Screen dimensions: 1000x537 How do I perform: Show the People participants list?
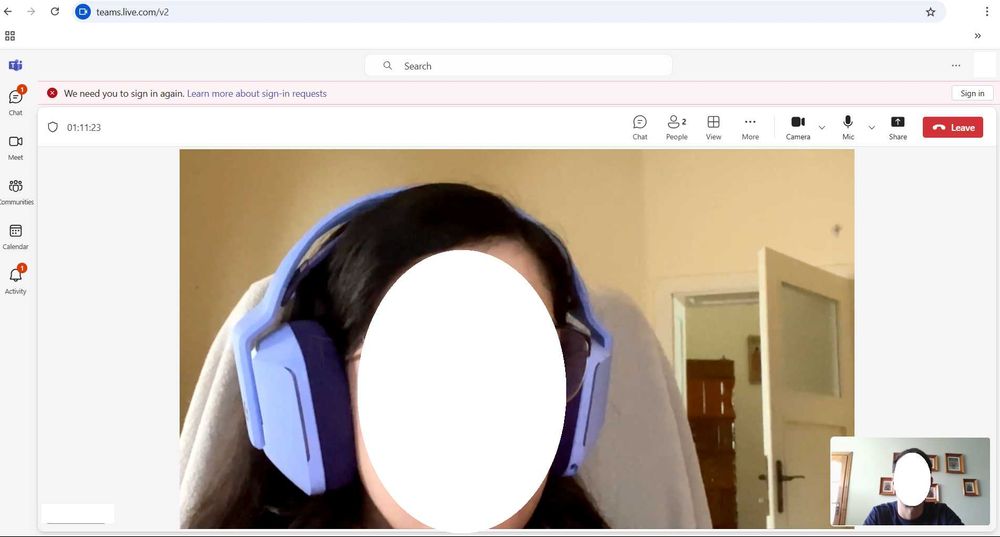677,127
